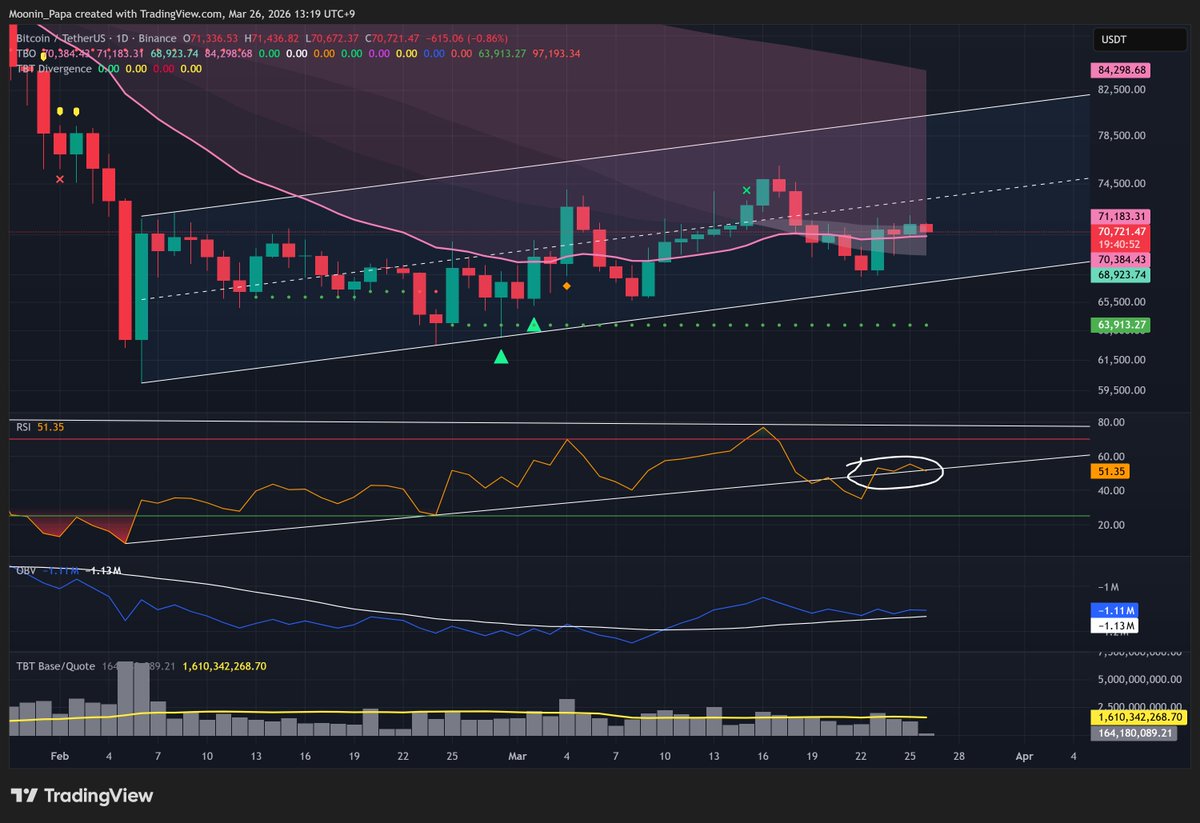Click the yellow 1,610,342,268.70 axis label
This screenshot has height=823, width=1200.
[1141, 717]
